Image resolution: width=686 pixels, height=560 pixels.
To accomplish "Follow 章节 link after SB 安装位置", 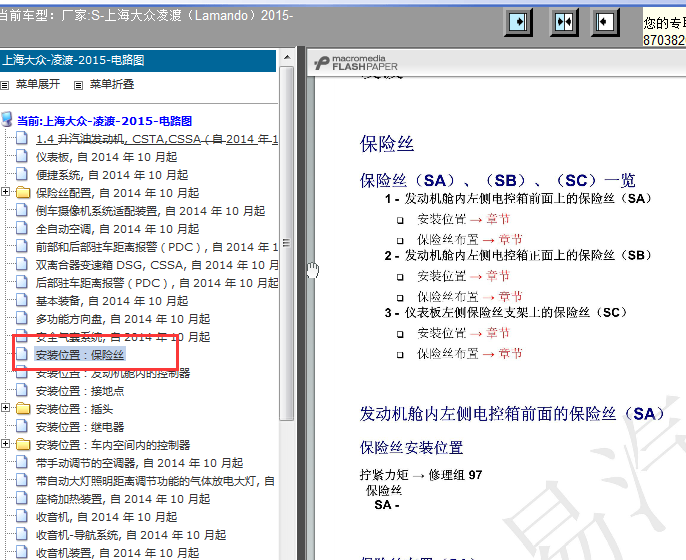I will pyautogui.click(x=498, y=276).
